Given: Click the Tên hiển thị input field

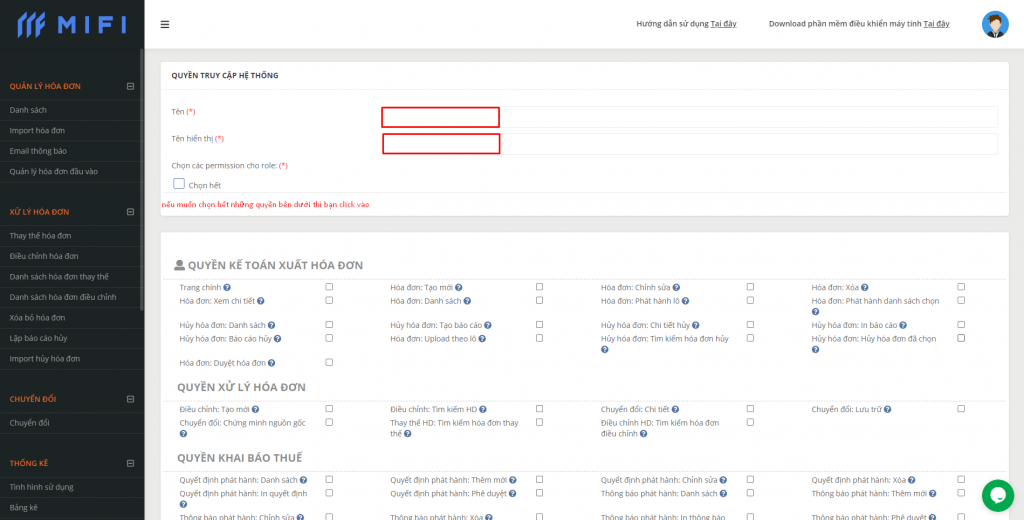Looking at the screenshot, I should click(690, 144).
